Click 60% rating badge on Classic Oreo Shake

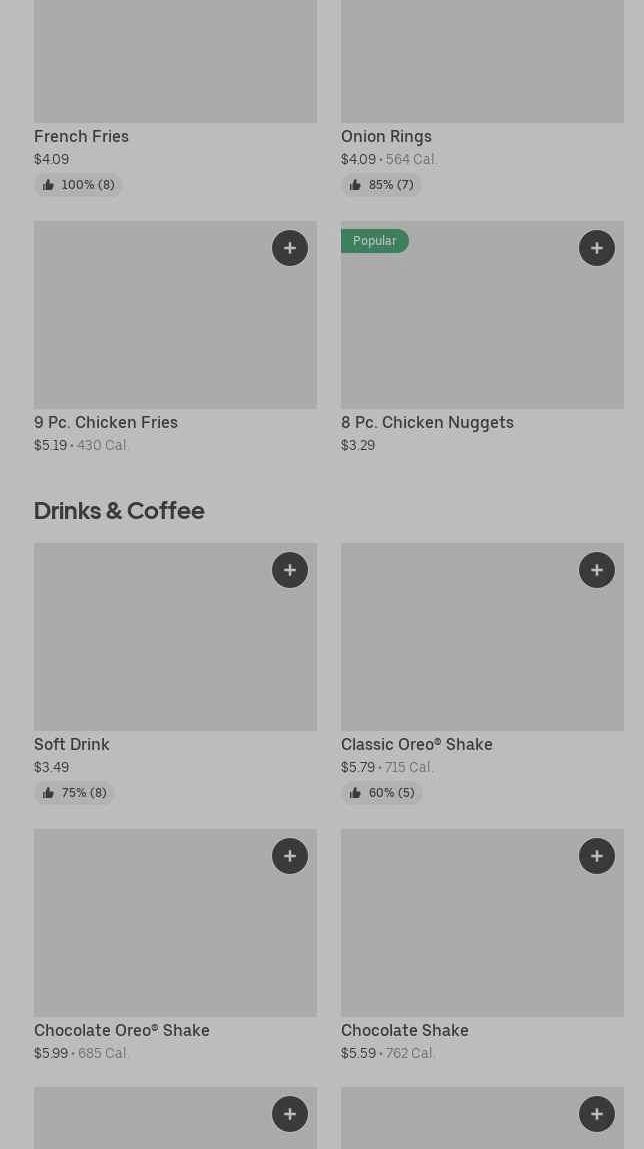pos(382,793)
